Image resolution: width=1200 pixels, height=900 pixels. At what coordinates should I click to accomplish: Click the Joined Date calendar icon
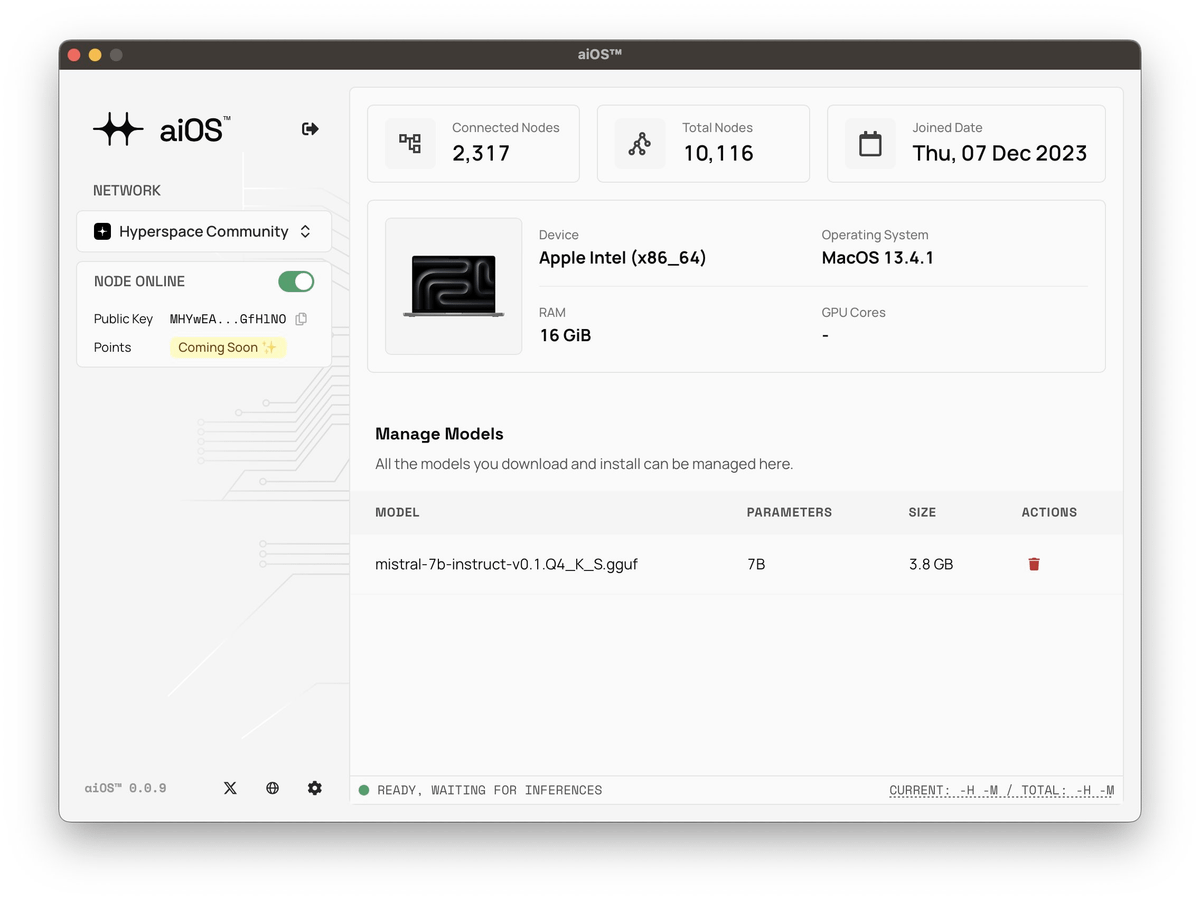[x=869, y=143]
